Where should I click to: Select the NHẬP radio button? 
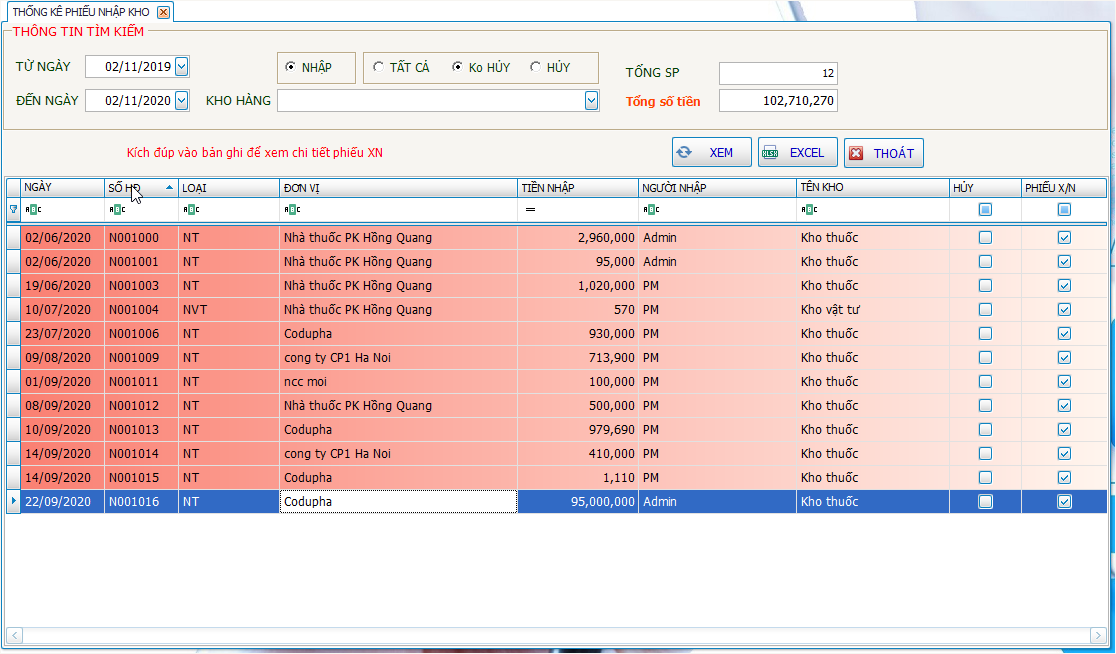(x=290, y=67)
